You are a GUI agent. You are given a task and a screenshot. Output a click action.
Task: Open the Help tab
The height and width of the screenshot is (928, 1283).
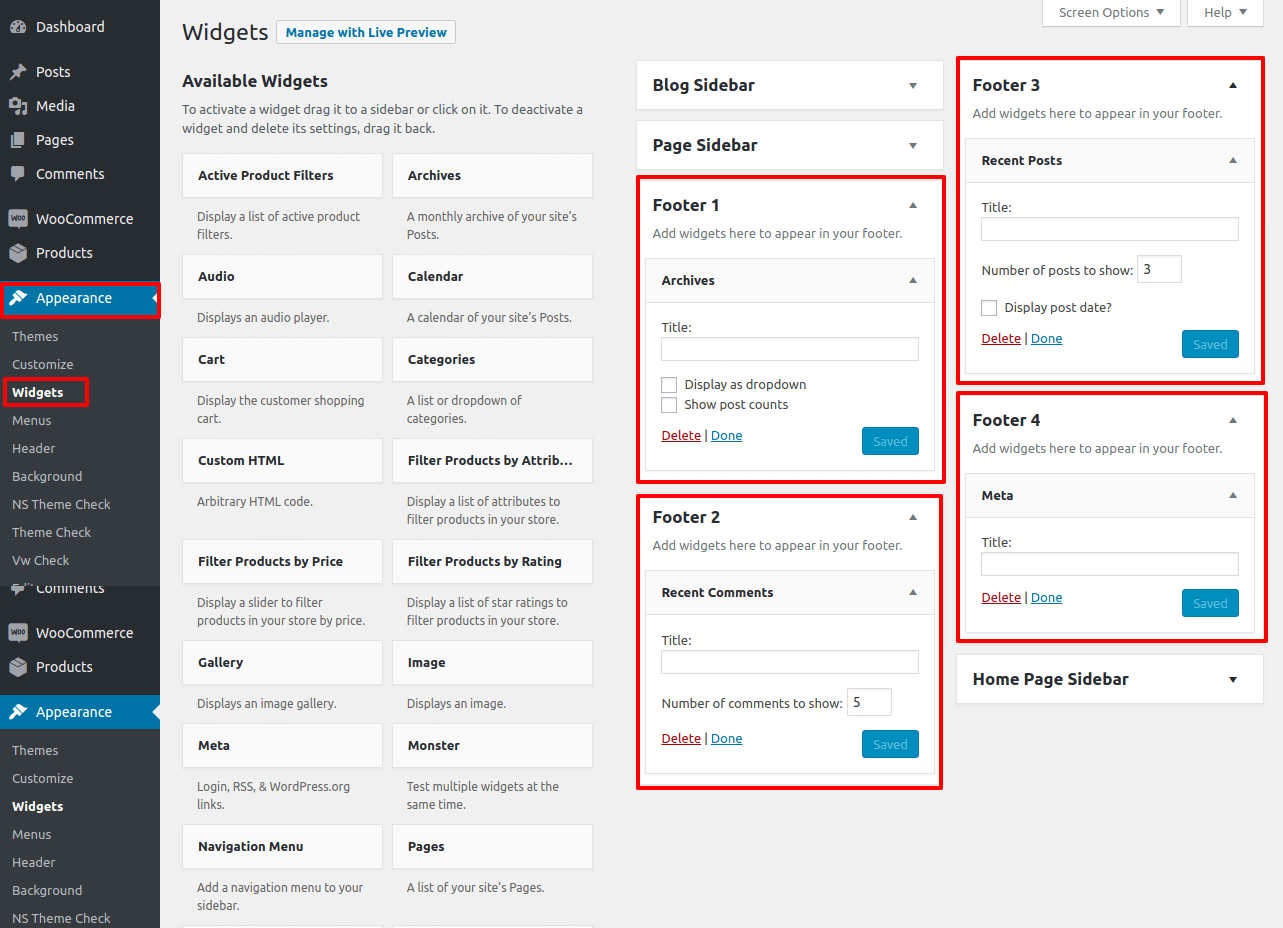pos(1225,13)
